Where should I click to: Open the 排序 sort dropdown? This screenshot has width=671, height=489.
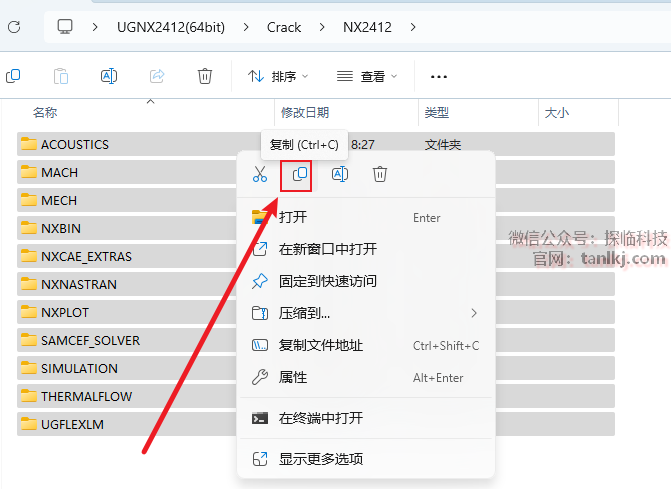[278, 77]
